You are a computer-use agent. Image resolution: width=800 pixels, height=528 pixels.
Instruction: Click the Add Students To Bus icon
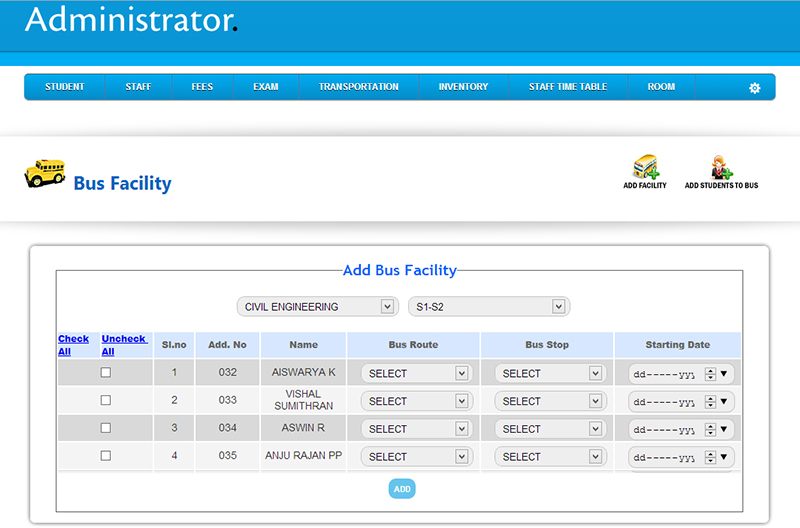pyautogui.click(x=720, y=168)
